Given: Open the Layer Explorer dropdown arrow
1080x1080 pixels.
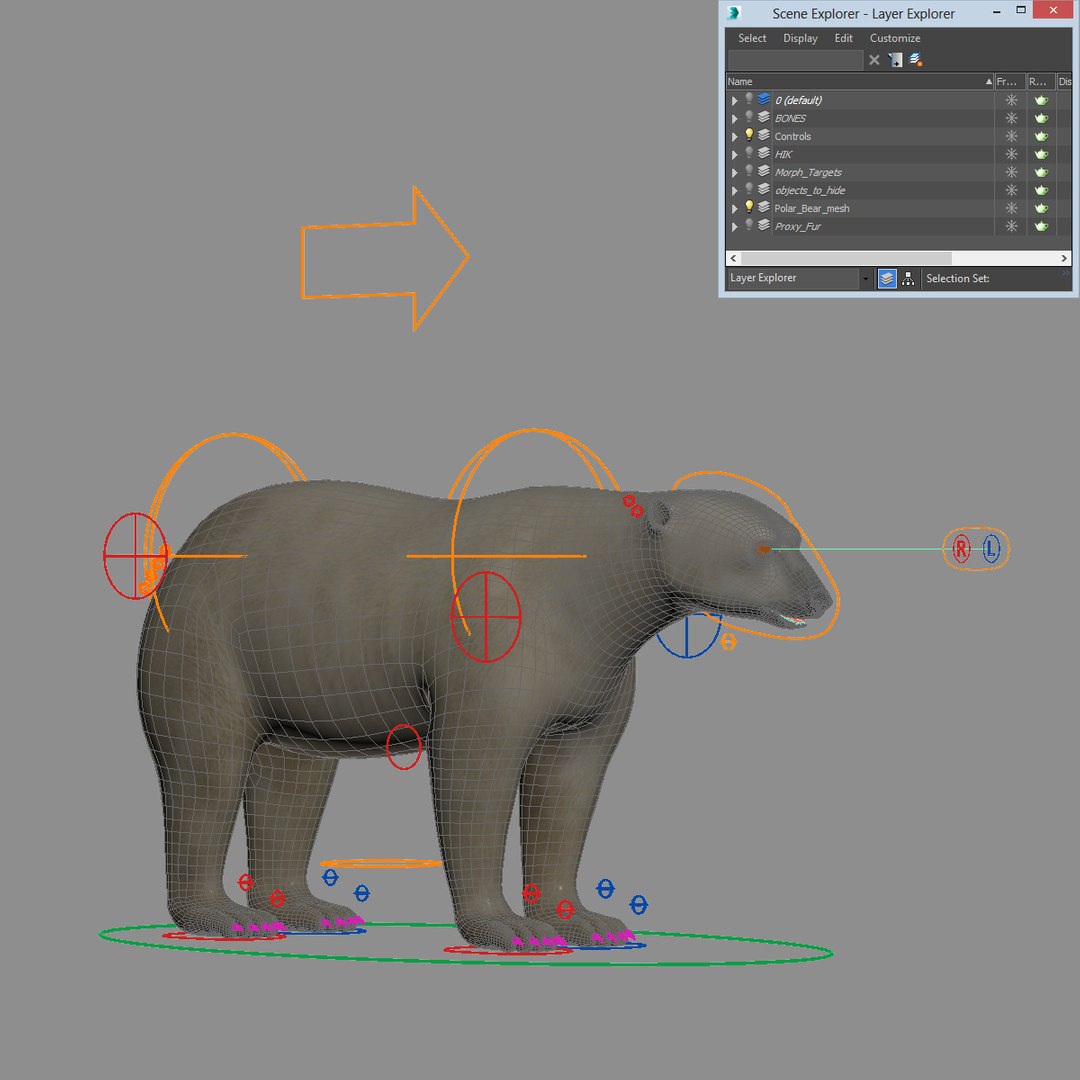Looking at the screenshot, I should (x=865, y=278).
